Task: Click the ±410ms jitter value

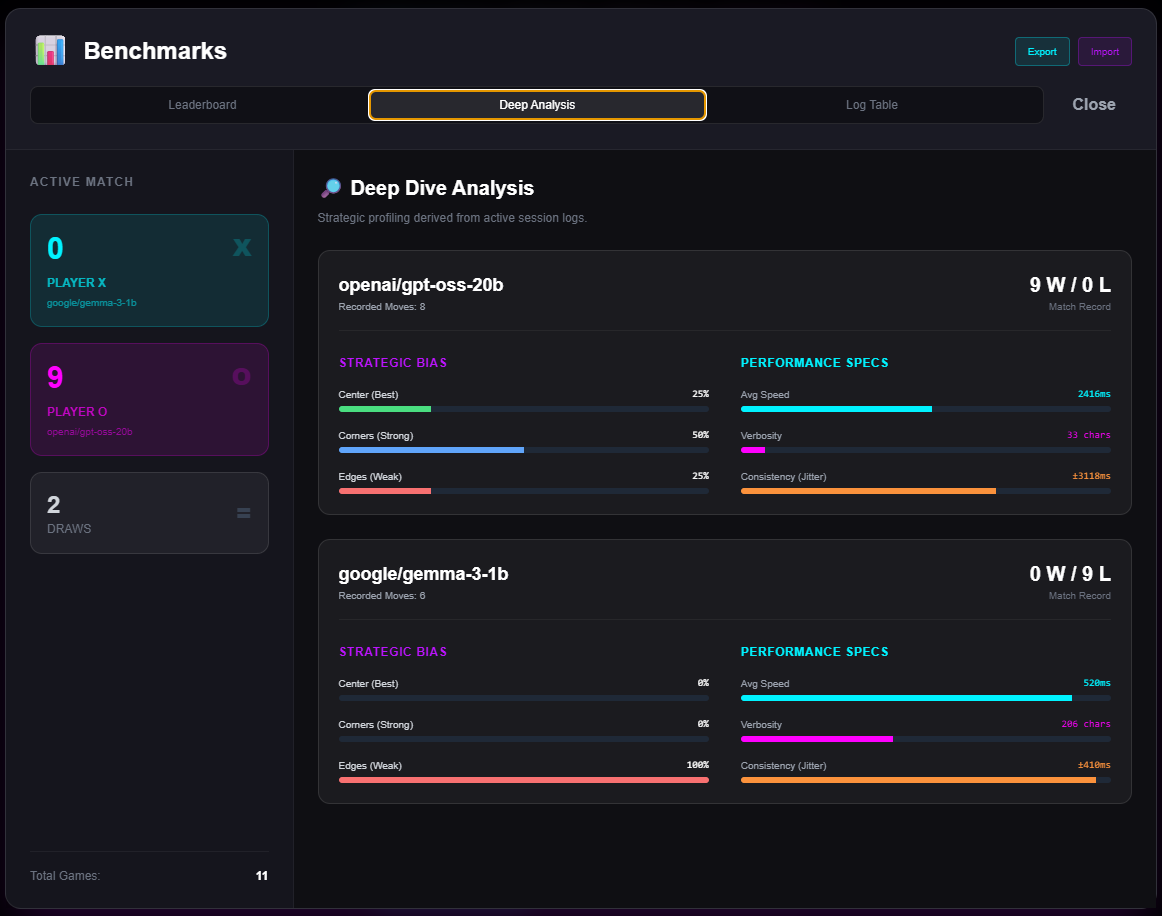Action: tap(1094, 765)
